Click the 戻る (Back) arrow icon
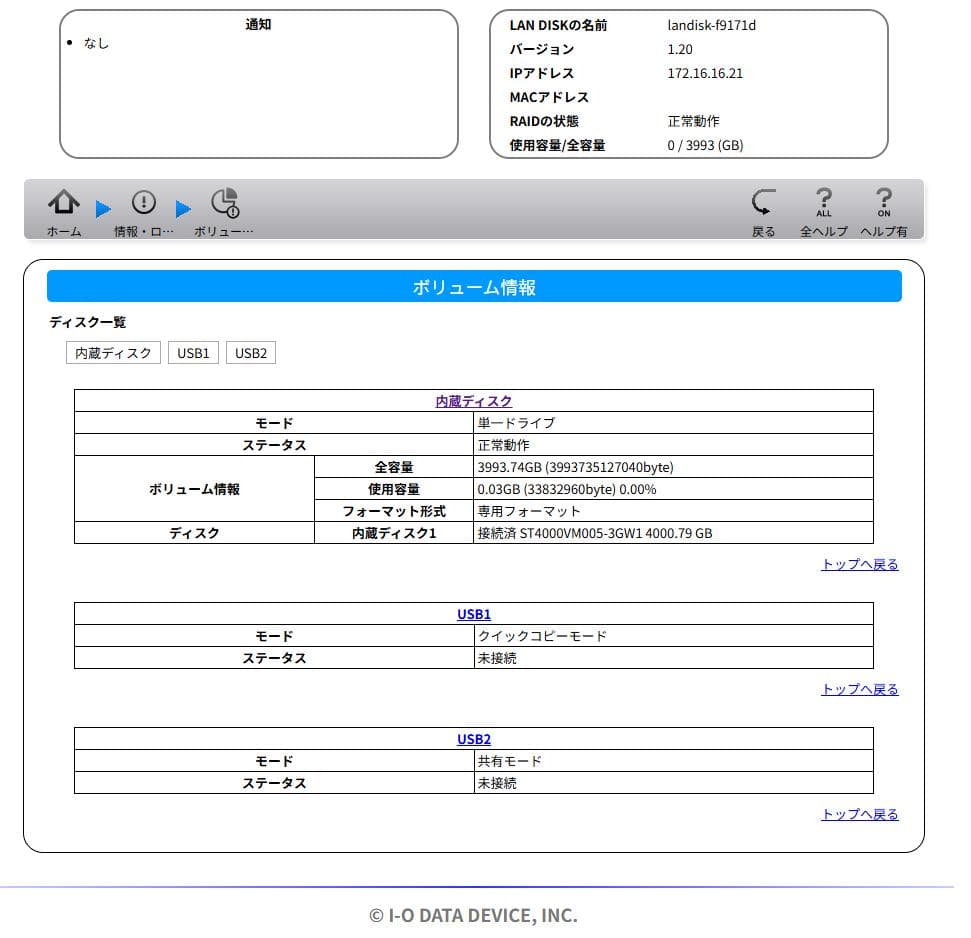 click(x=763, y=210)
